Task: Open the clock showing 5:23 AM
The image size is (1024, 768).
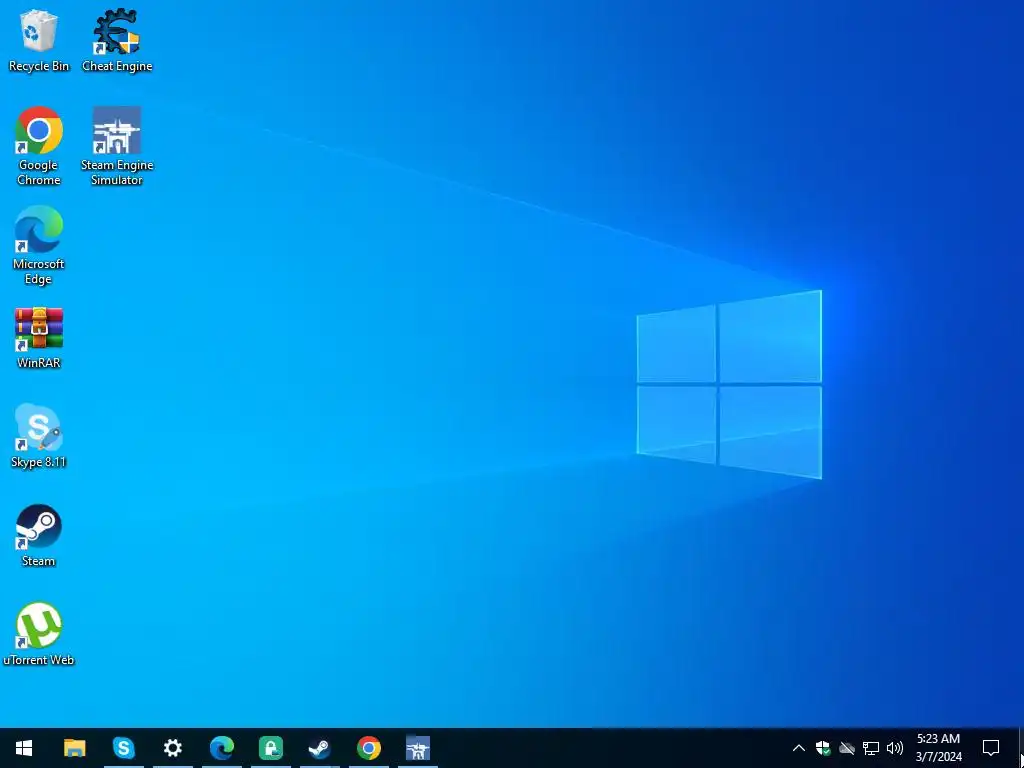Action: [x=938, y=748]
